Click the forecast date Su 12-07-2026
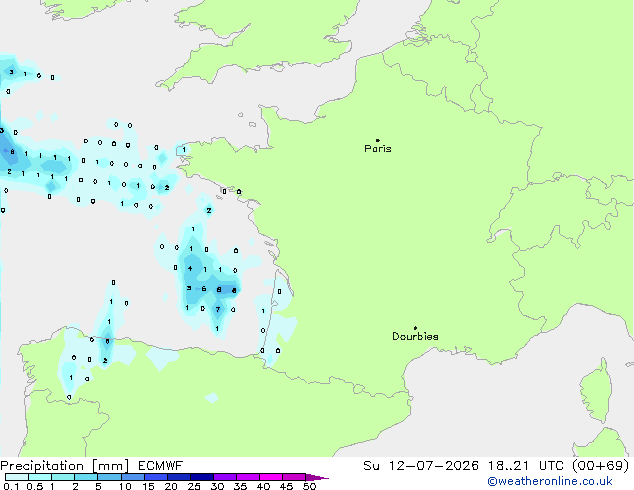 (421, 466)
